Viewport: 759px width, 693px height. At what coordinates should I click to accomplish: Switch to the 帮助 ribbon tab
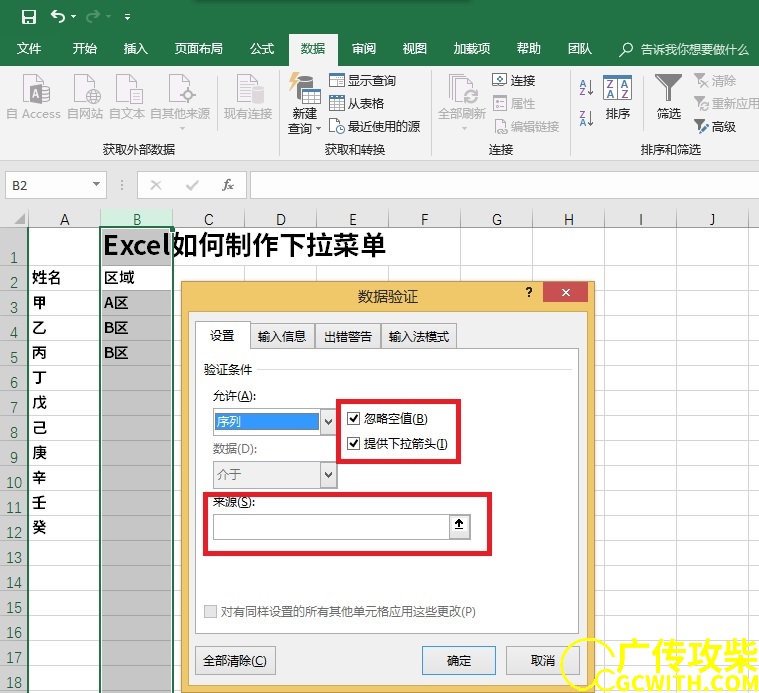[x=528, y=49]
